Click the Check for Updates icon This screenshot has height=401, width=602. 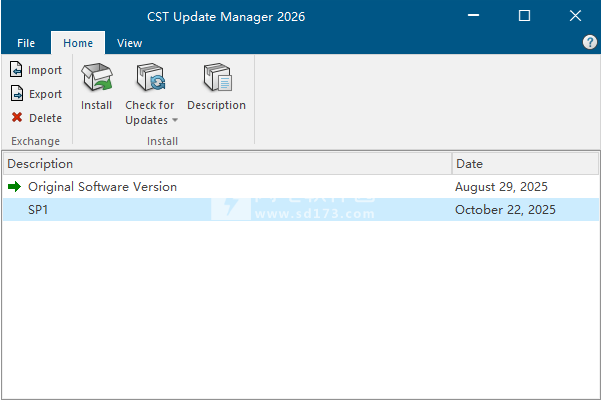pos(150,78)
